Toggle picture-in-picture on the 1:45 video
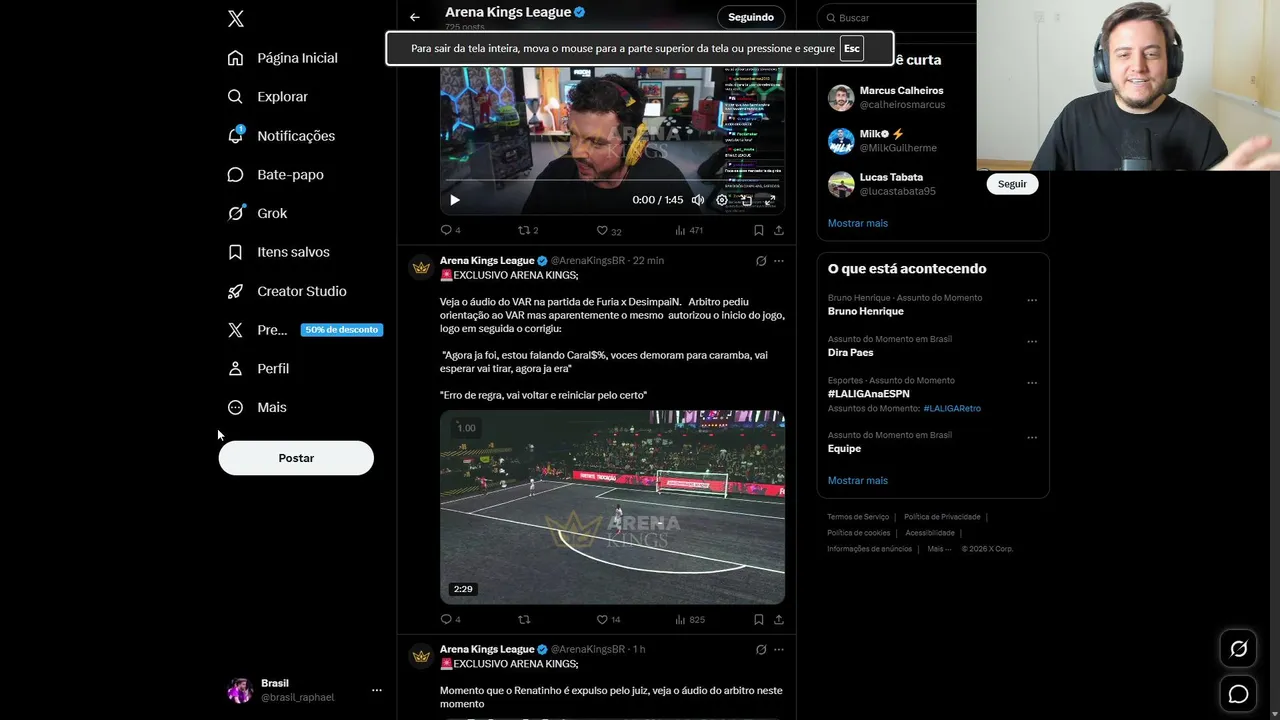Viewport: 1280px width, 720px height. click(746, 200)
